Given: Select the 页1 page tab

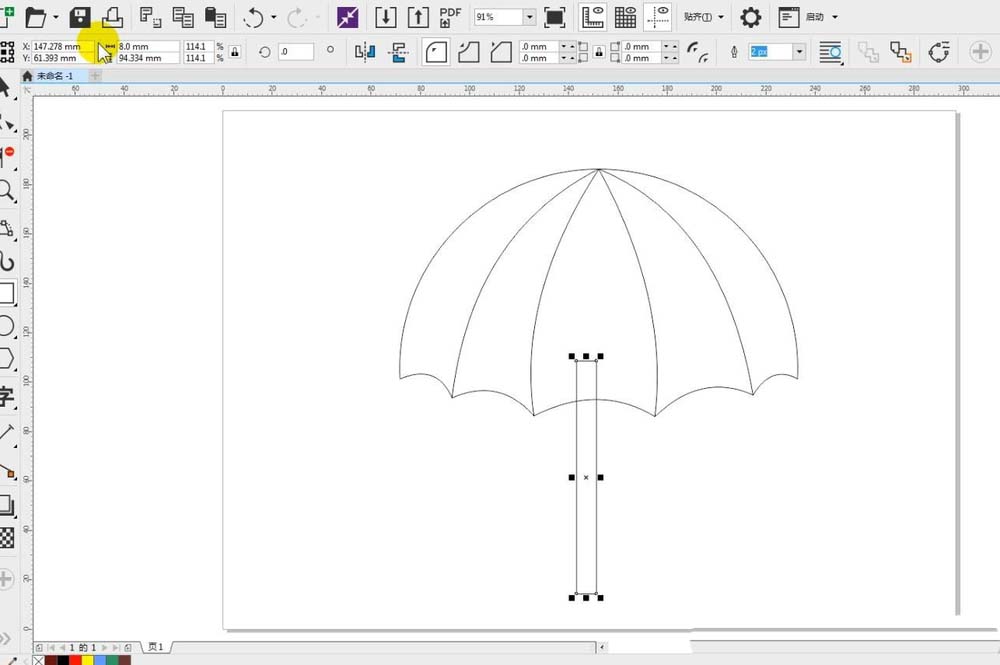Looking at the screenshot, I should pos(155,647).
